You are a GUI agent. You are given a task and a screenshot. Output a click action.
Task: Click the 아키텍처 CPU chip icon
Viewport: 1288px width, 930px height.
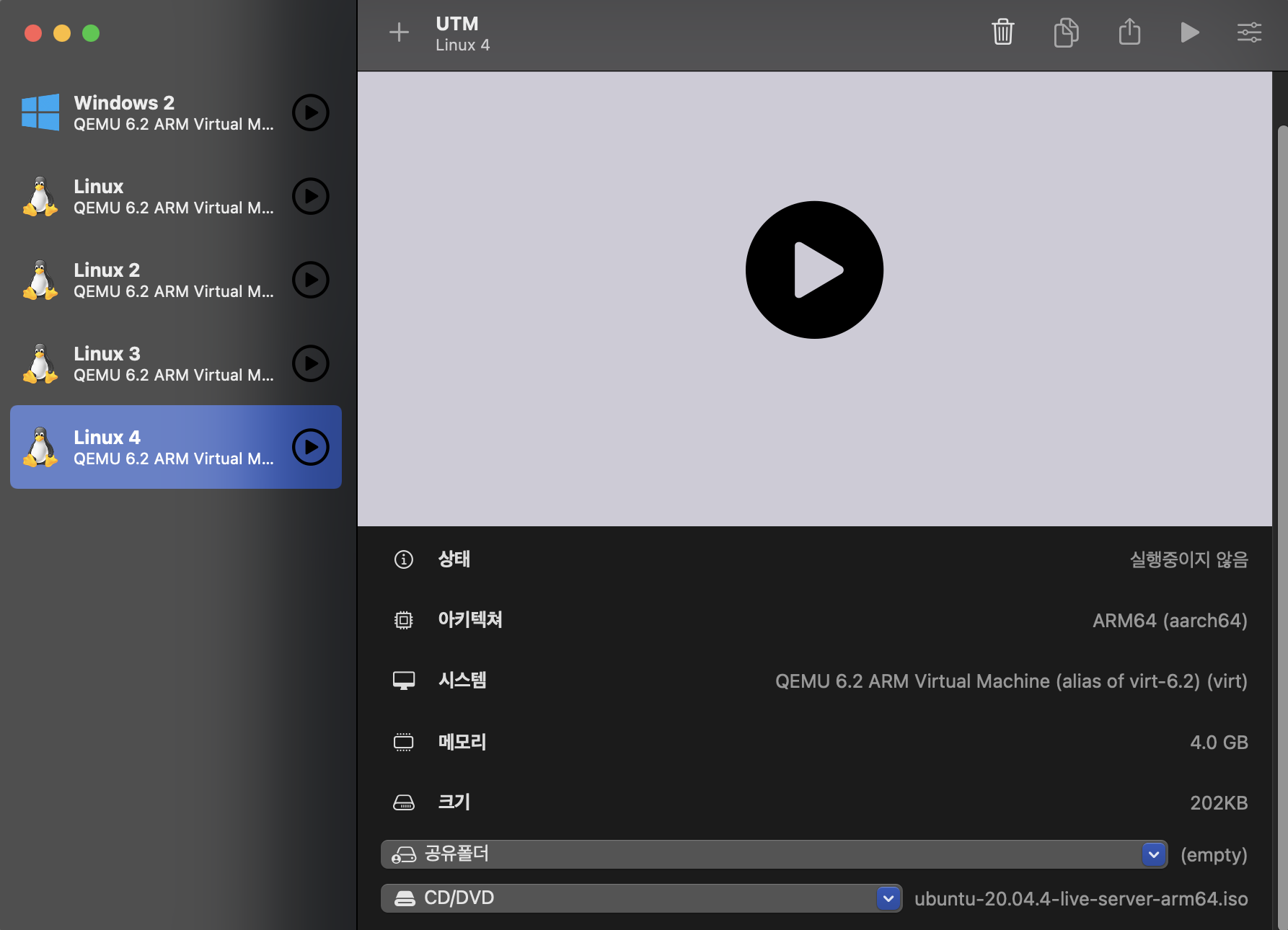[404, 620]
